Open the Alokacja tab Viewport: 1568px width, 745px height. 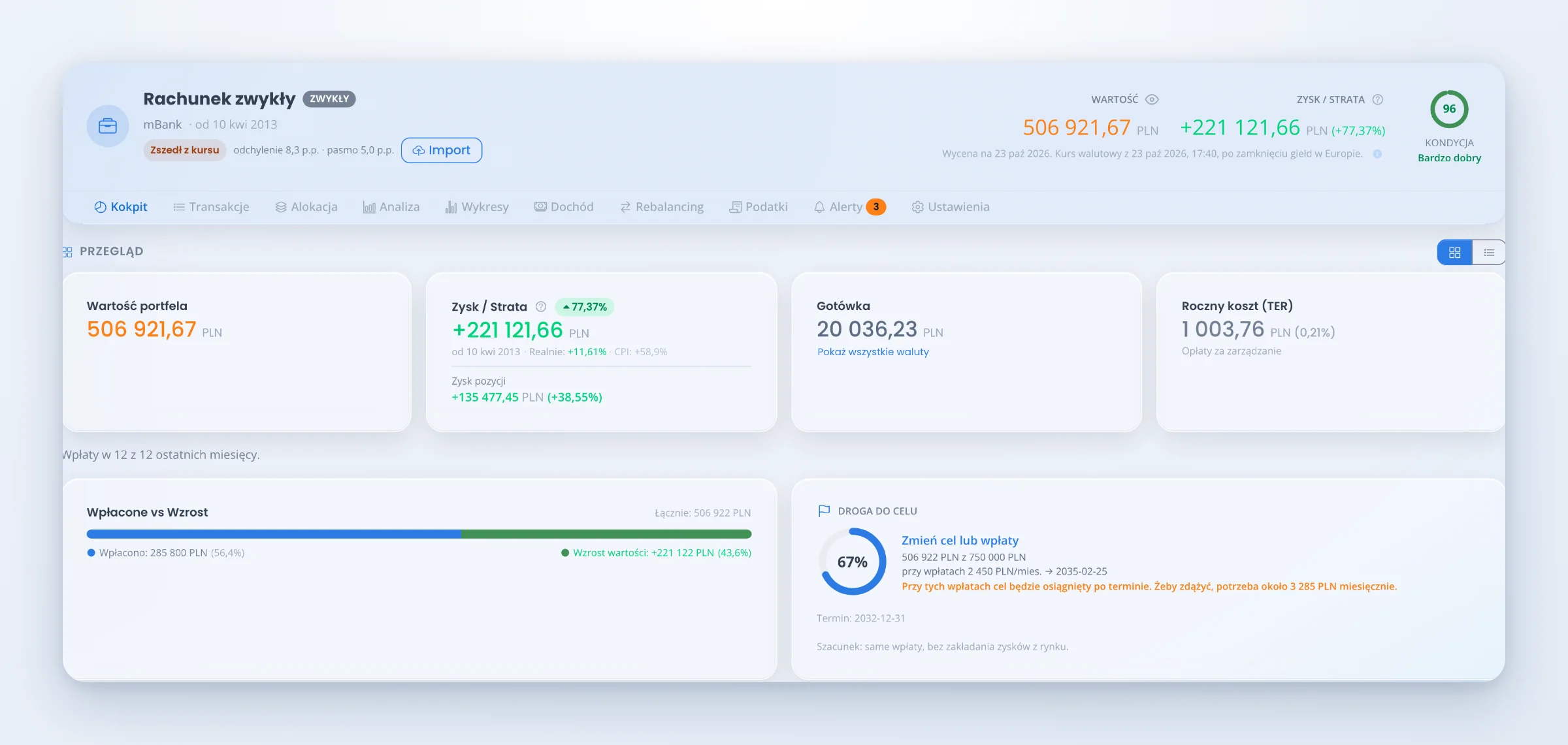point(306,207)
